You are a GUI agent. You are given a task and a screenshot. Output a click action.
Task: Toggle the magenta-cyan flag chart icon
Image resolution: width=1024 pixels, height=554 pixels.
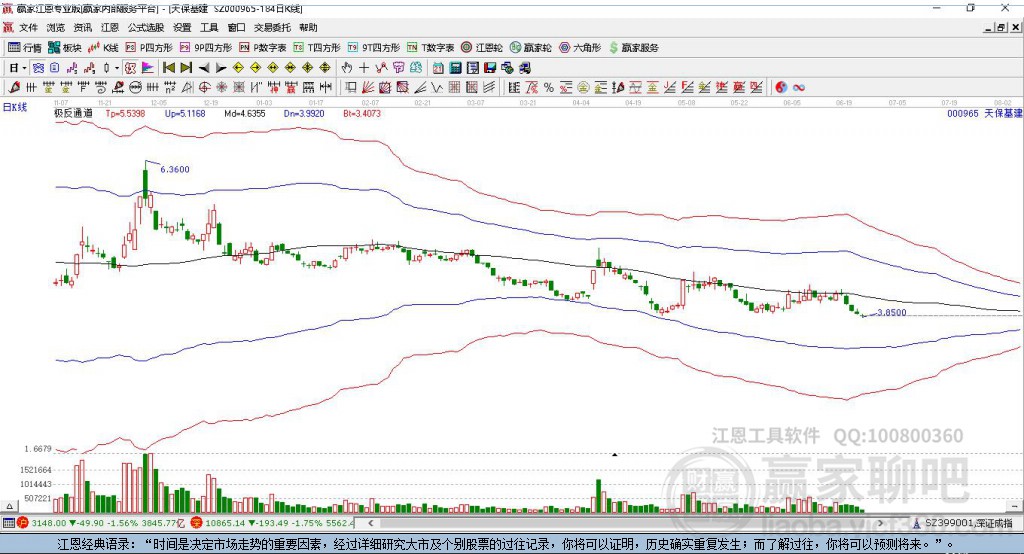tap(148, 68)
